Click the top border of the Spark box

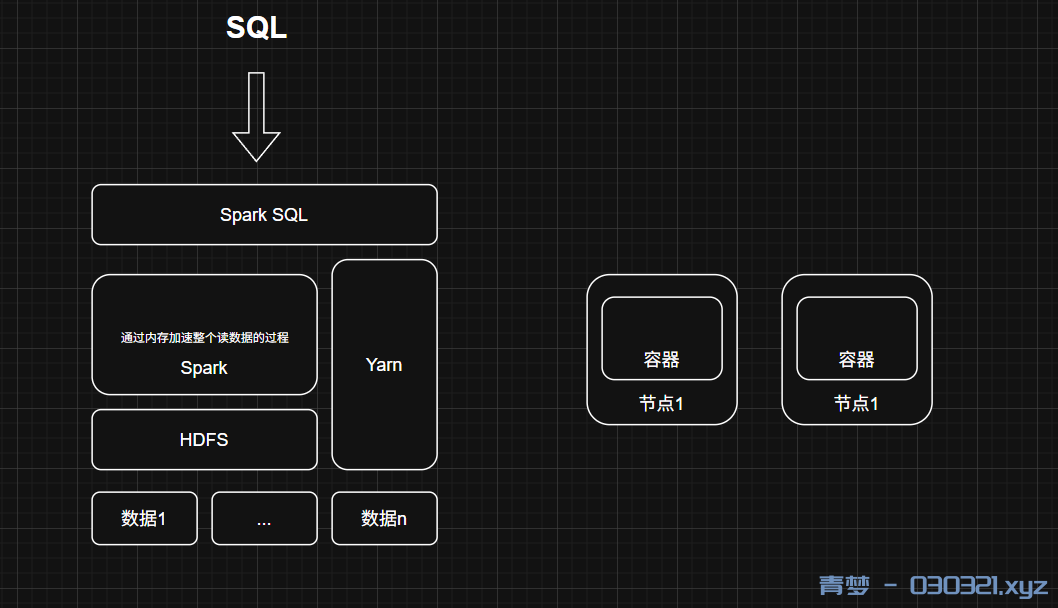pos(204,275)
